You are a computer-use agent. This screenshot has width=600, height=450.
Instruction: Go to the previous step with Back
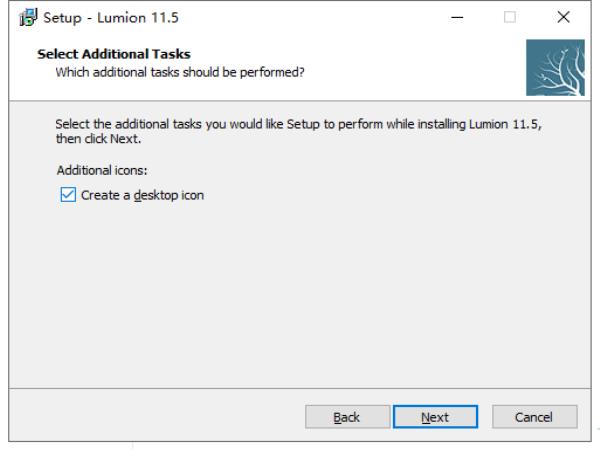coord(347,417)
